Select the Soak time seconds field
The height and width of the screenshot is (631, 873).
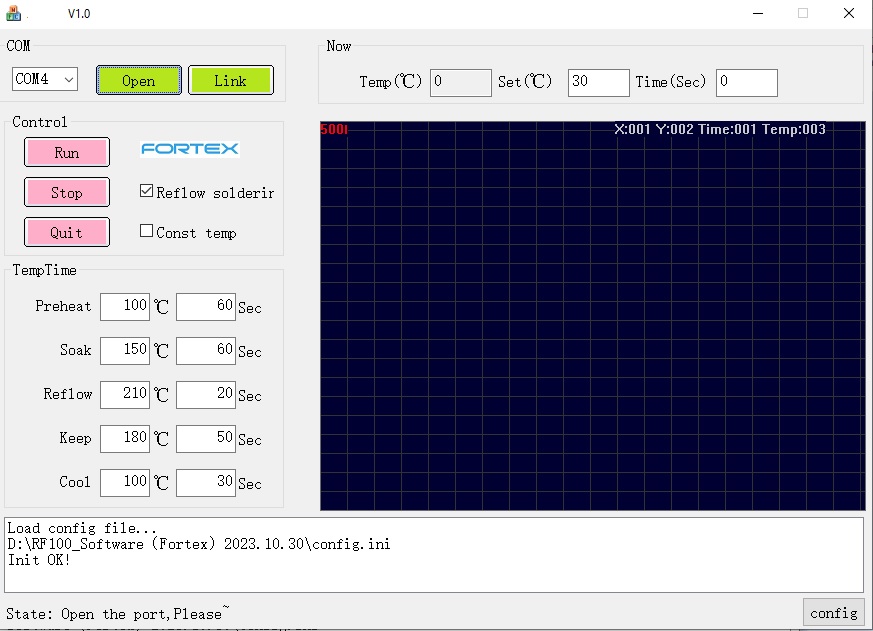pos(205,351)
